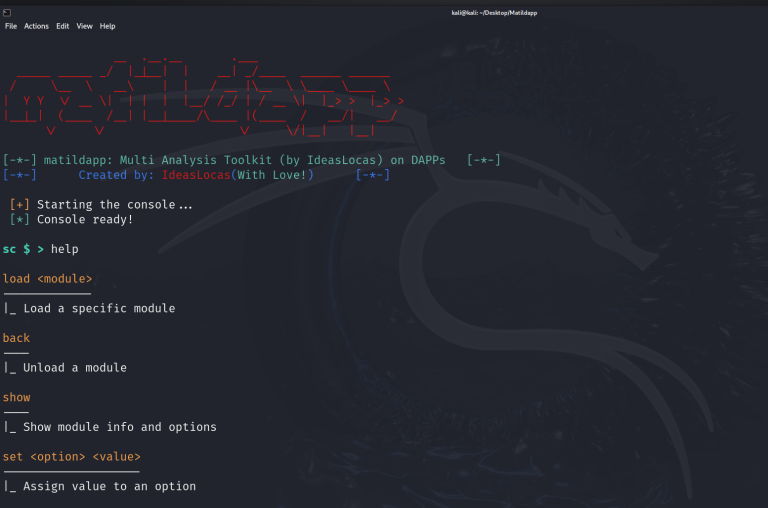Image resolution: width=768 pixels, height=508 pixels.
Task: Click the 'load <module>' command heading
Action: point(48,279)
